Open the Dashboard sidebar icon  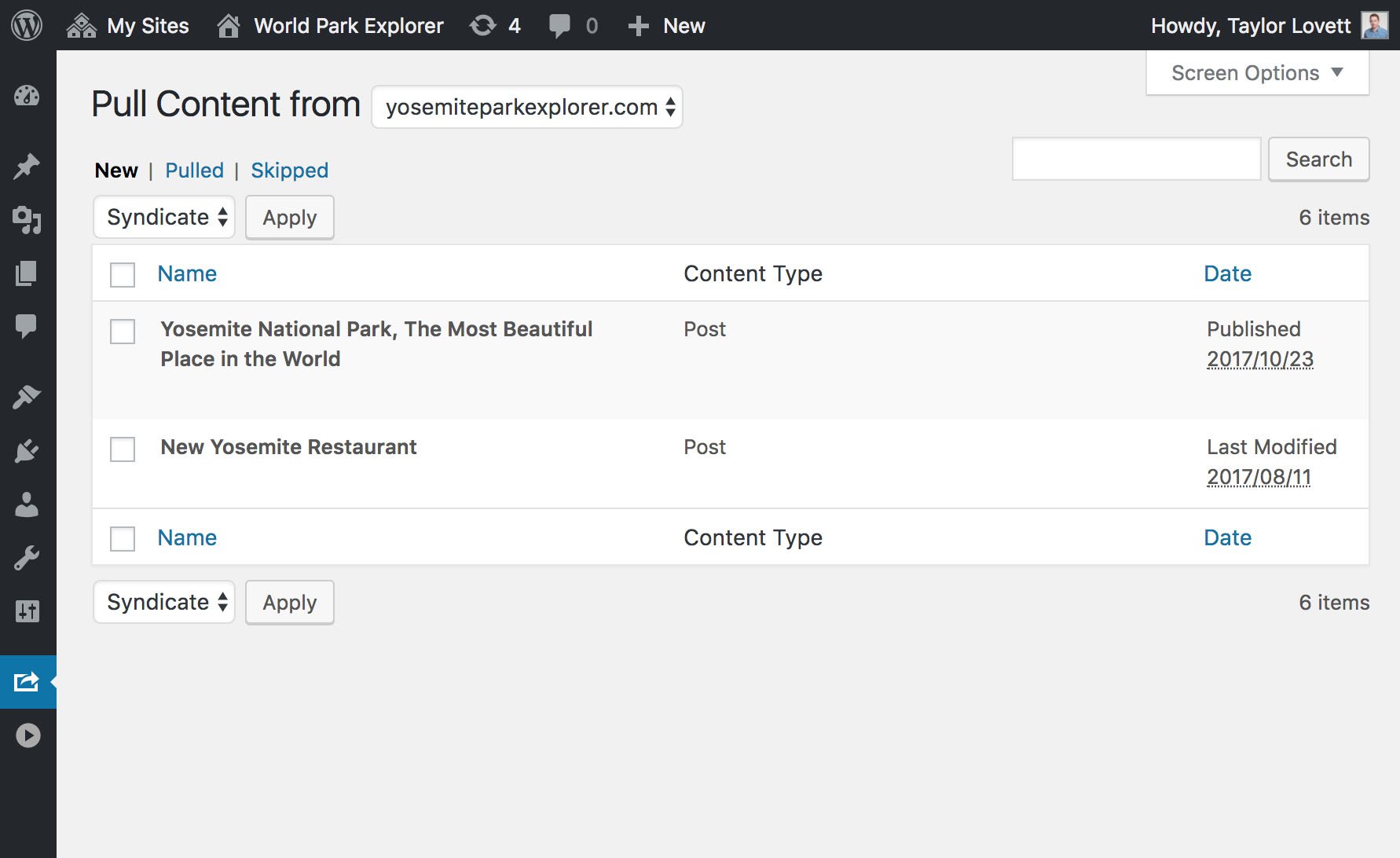[x=27, y=96]
